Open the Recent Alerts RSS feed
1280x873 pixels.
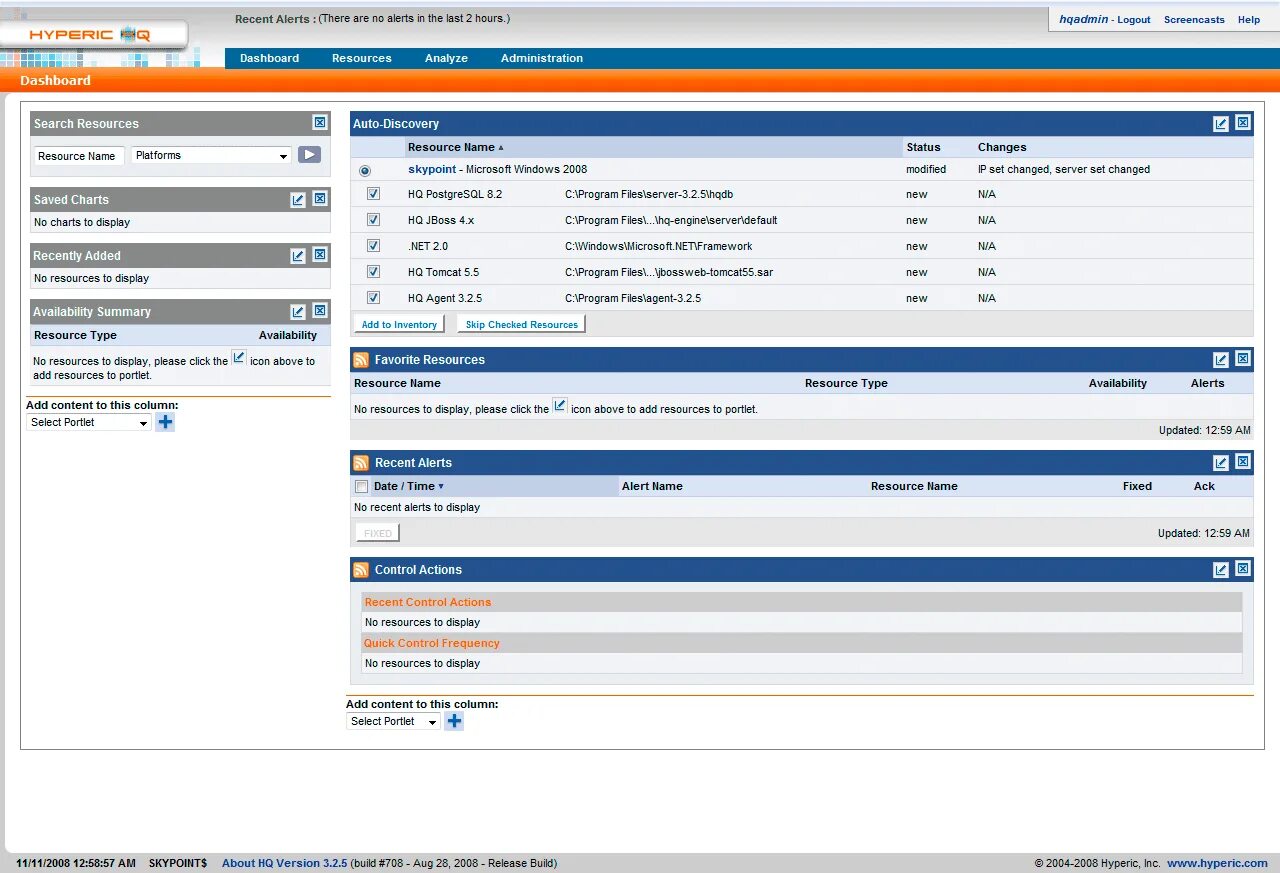click(361, 463)
